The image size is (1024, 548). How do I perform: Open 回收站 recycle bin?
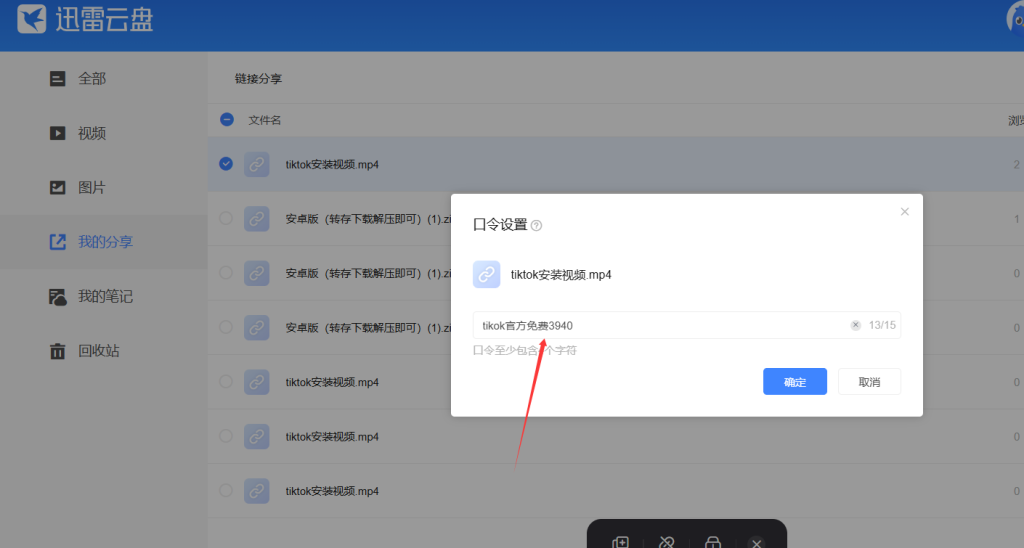(98, 351)
